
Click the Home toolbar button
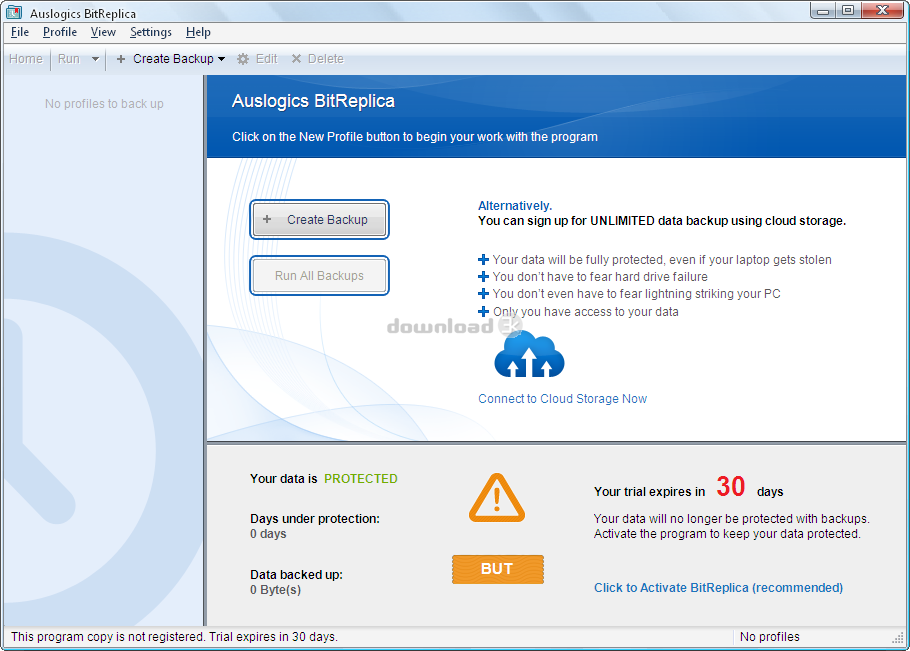26,59
